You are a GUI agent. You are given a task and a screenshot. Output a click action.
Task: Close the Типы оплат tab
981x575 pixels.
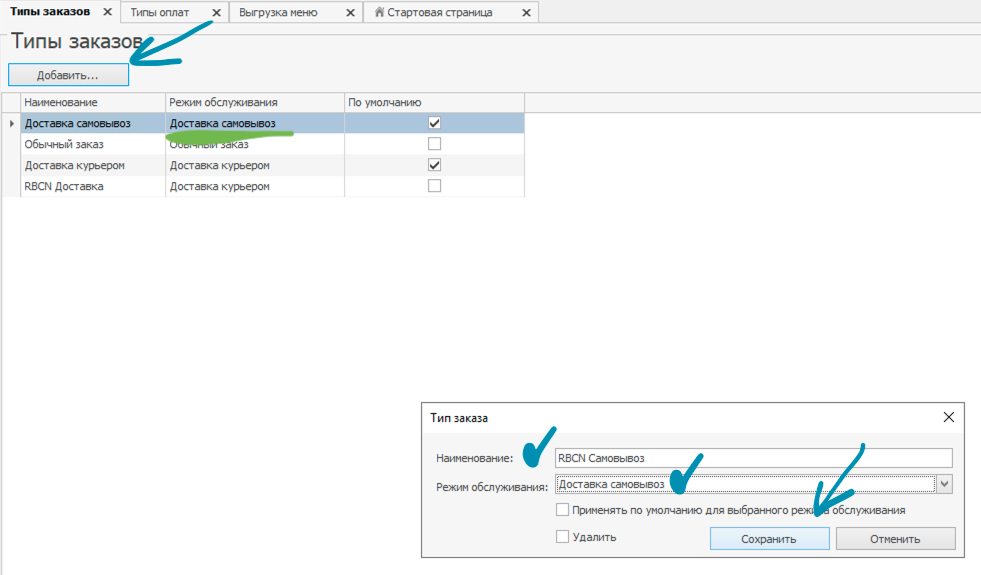216,13
